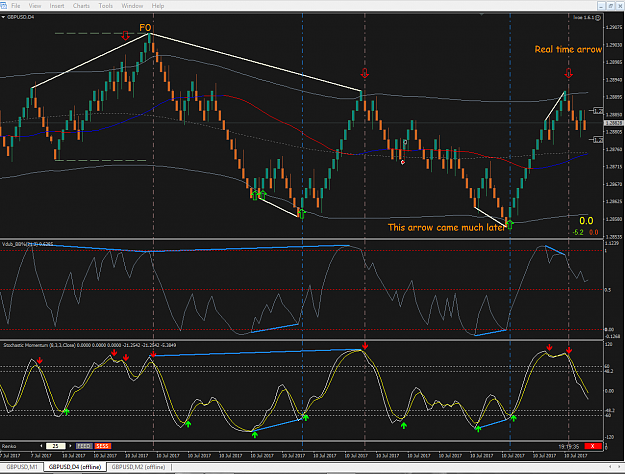Click the application icon left of File

point(3,6)
